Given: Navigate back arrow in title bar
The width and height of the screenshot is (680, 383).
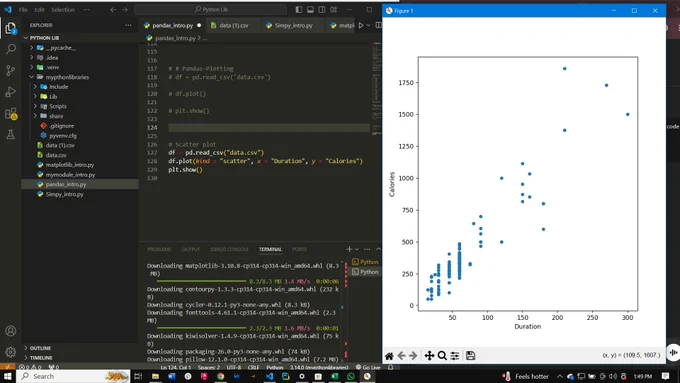Looking at the screenshot, I should coord(113,10).
